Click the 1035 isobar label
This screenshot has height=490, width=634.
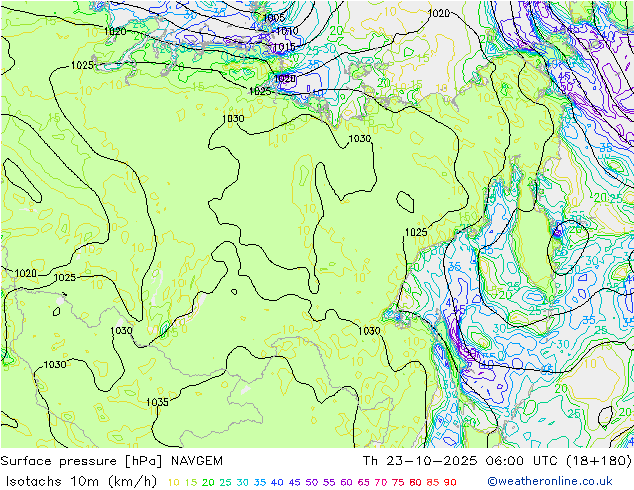point(157,402)
